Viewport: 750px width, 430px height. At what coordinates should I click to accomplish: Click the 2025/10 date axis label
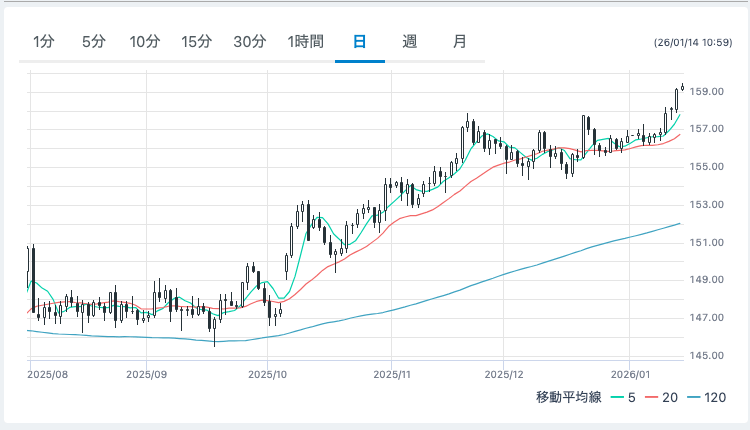[x=267, y=374]
